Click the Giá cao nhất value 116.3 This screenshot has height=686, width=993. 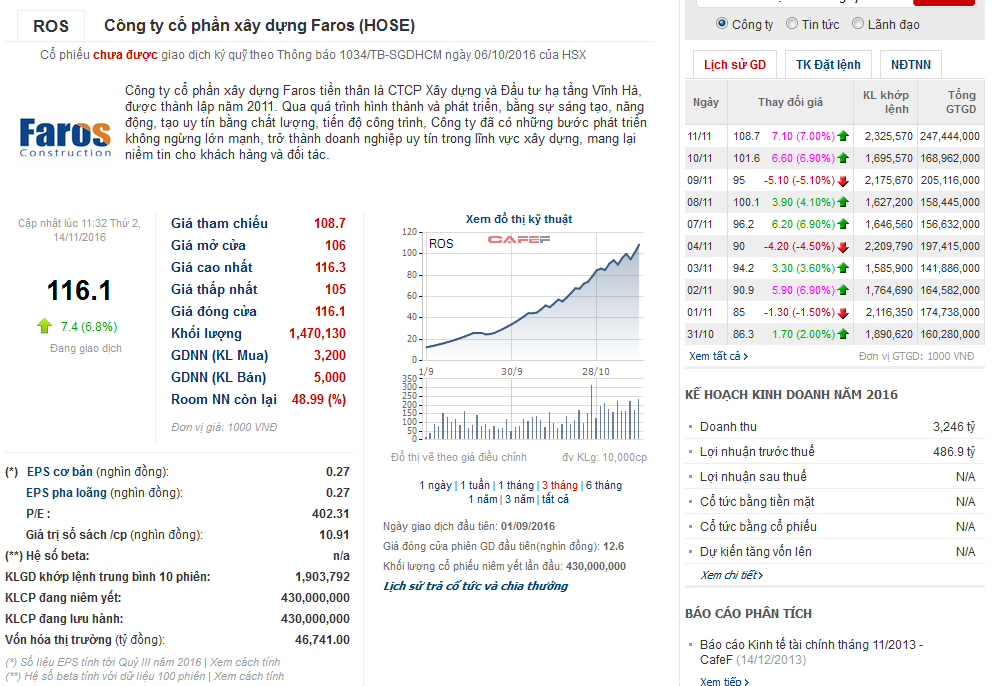[331, 267]
